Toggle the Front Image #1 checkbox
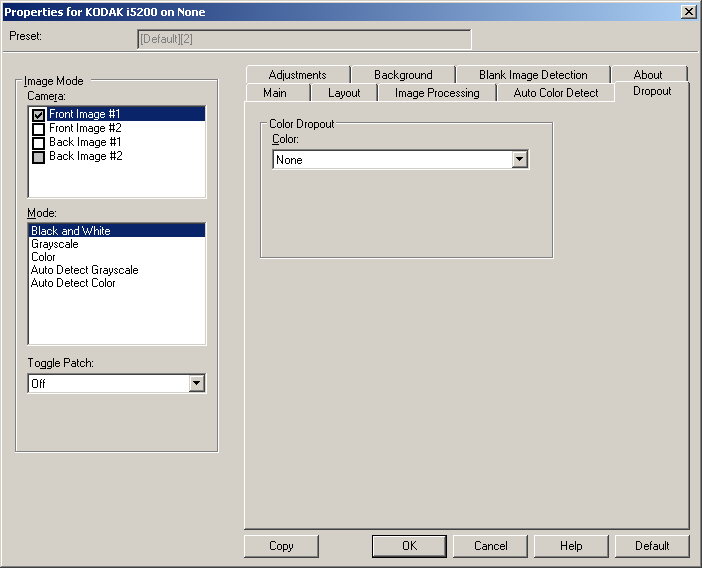 point(39,115)
